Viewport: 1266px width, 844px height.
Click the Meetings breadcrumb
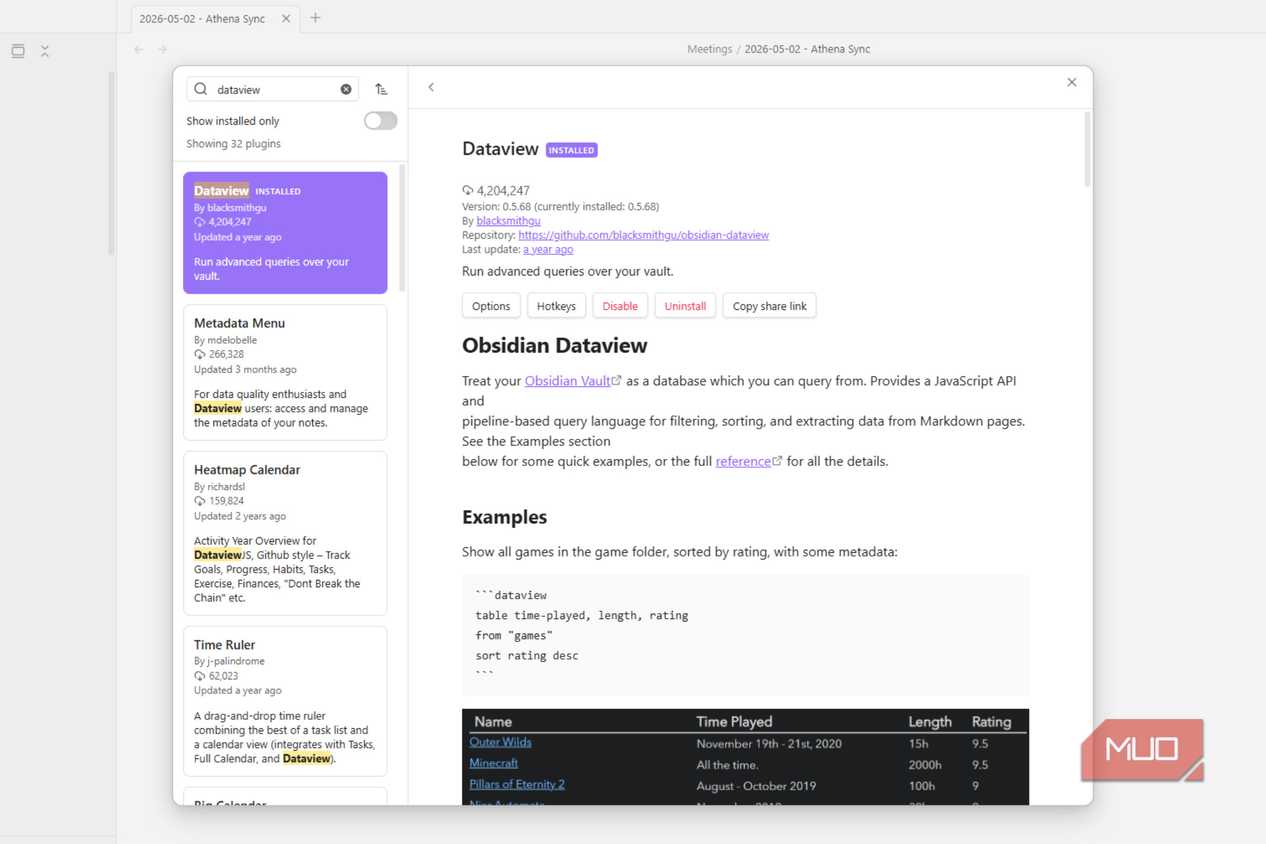coord(709,49)
